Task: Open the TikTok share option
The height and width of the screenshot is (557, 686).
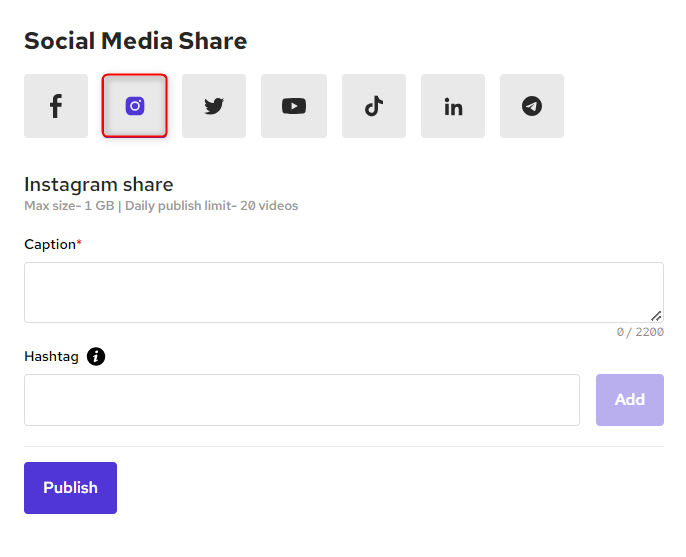Action: [x=374, y=106]
